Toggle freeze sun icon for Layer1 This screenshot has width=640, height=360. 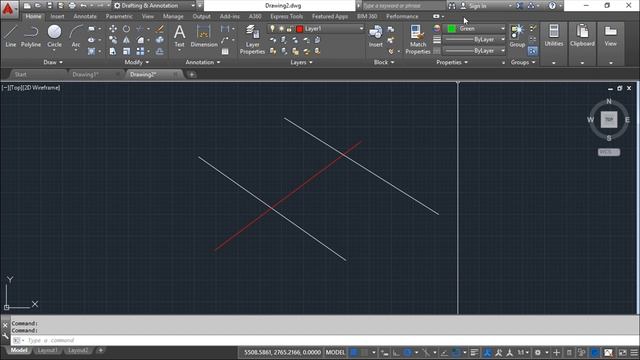pos(281,29)
